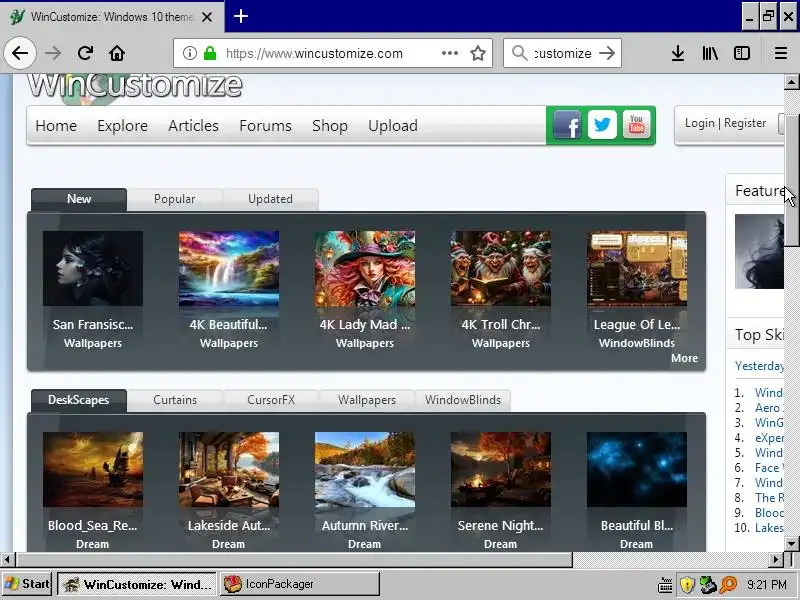Screen dimensions: 800x600
Task: Open the Home navigation item
Action: 56,126
